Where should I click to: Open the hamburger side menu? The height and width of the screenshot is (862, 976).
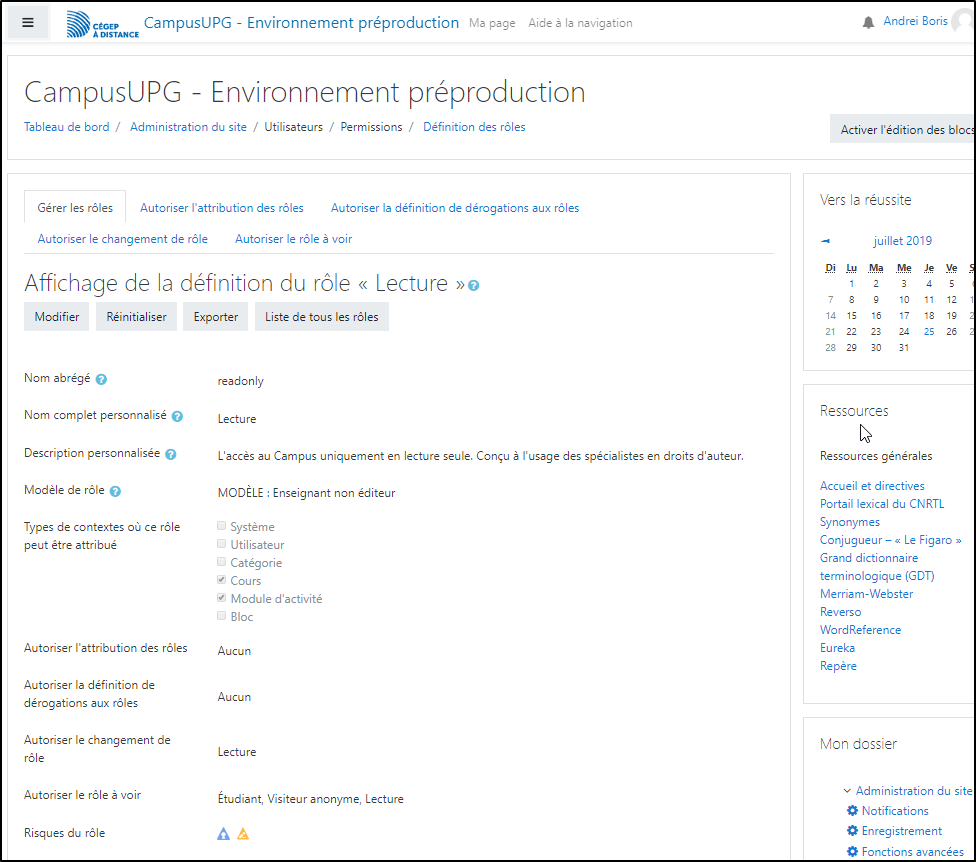point(28,23)
